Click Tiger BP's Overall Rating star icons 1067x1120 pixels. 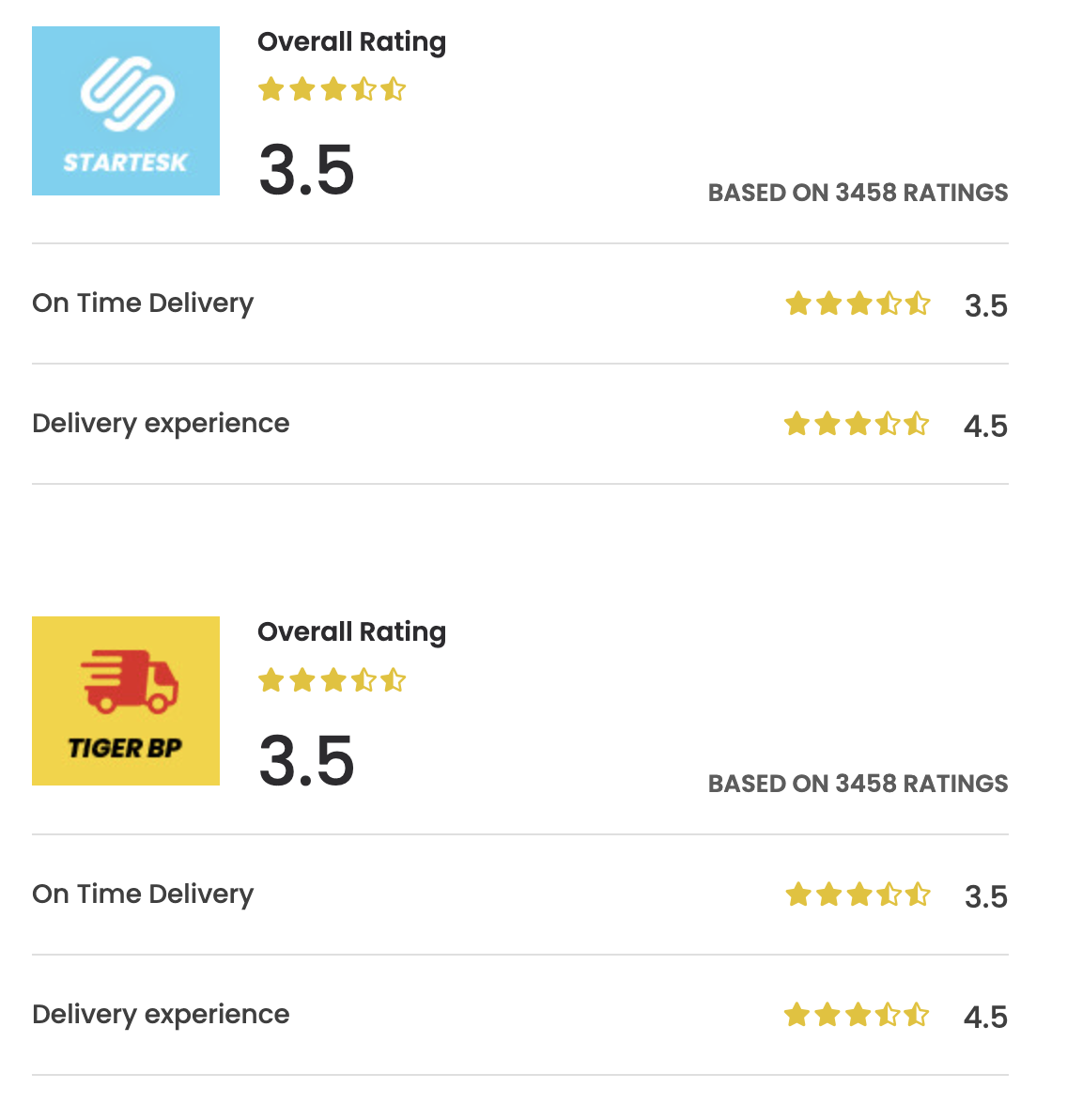[x=332, y=680]
